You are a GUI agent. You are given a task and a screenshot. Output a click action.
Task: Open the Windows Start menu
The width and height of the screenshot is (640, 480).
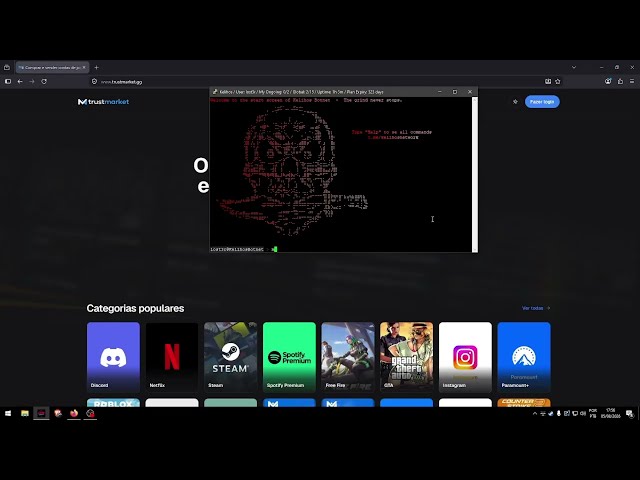(x=8, y=413)
